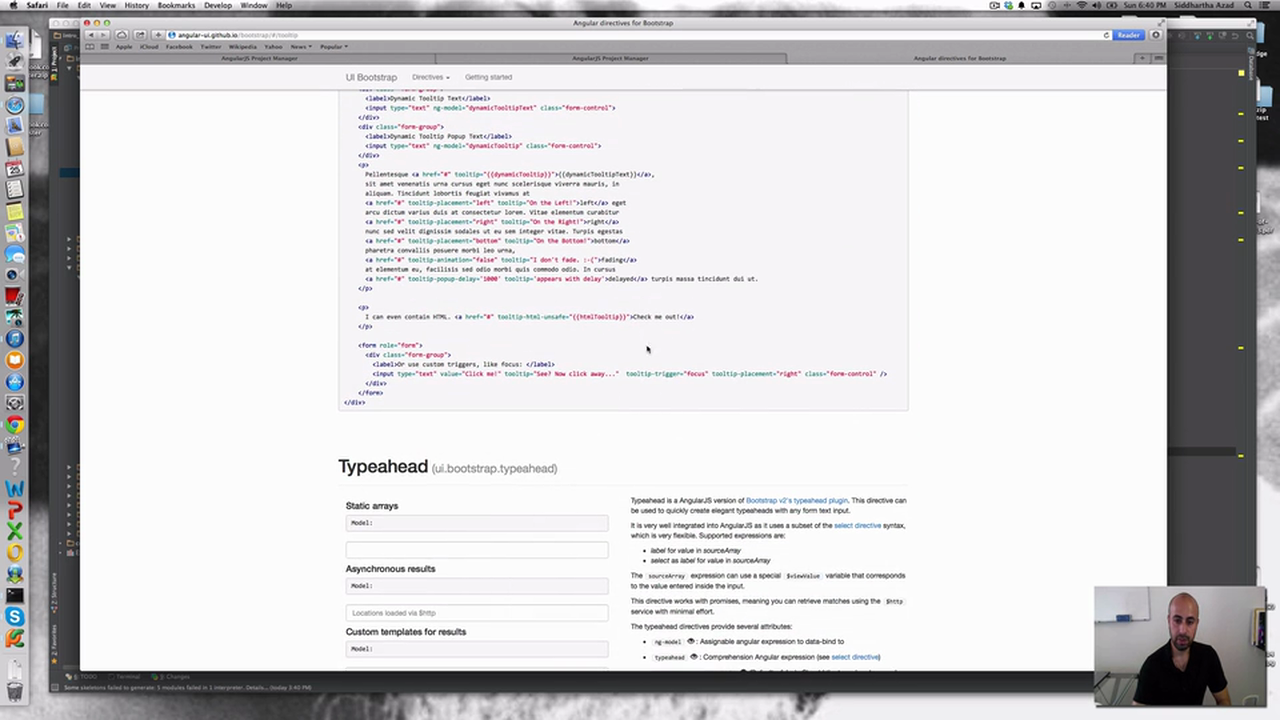Open the extension button right of Reader
1280x720 pixels.
[x=1156, y=35]
